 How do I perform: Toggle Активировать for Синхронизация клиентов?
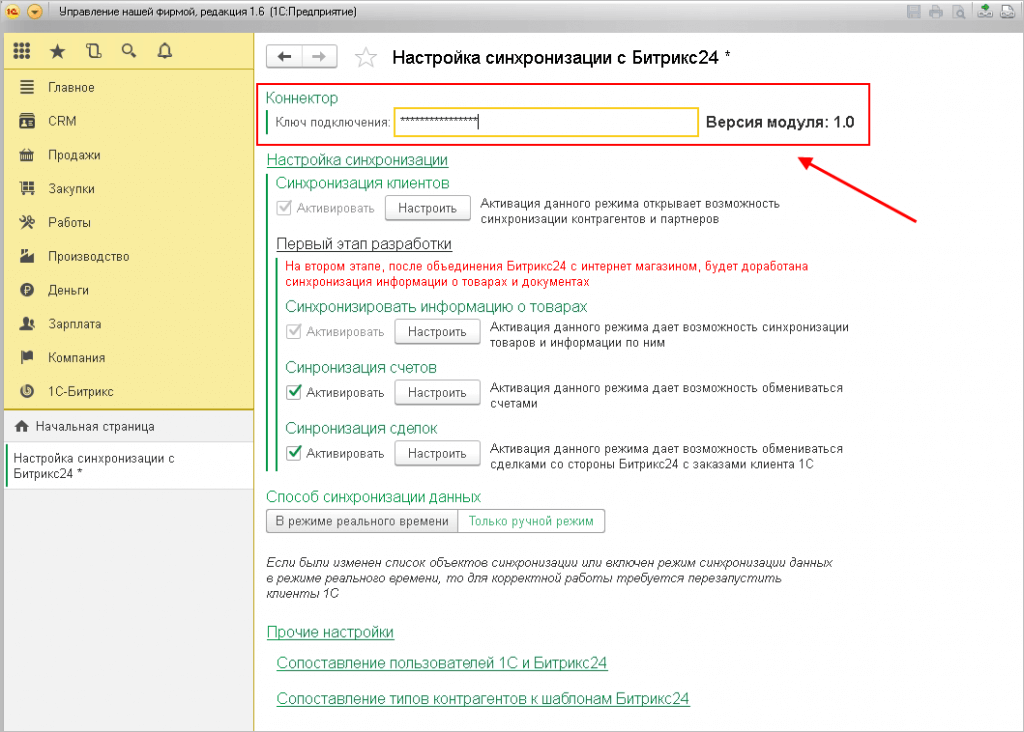tap(284, 208)
